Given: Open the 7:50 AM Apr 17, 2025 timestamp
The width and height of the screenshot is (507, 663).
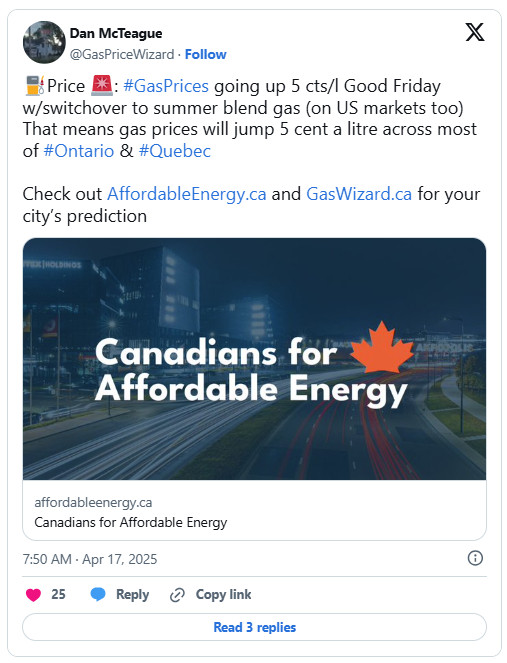Looking at the screenshot, I should tap(90, 559).
